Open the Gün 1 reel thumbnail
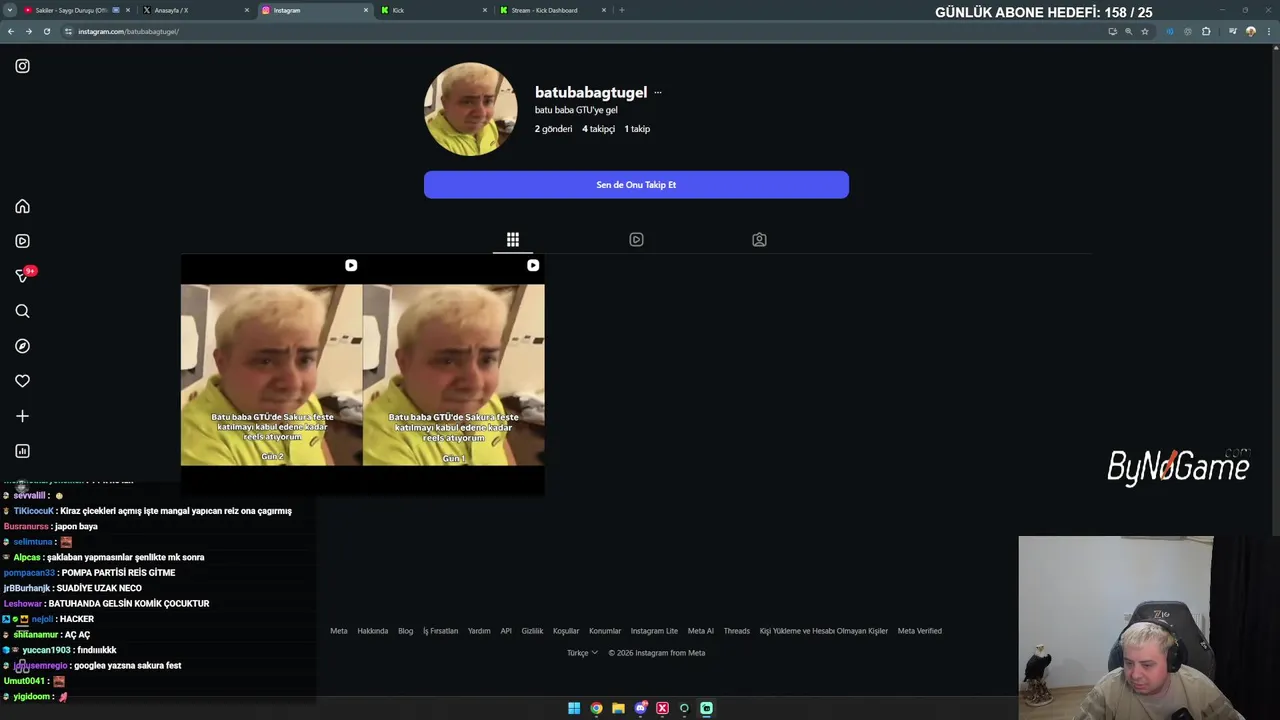This screenshot has width=1280, height=720. (x=454, y=375)
